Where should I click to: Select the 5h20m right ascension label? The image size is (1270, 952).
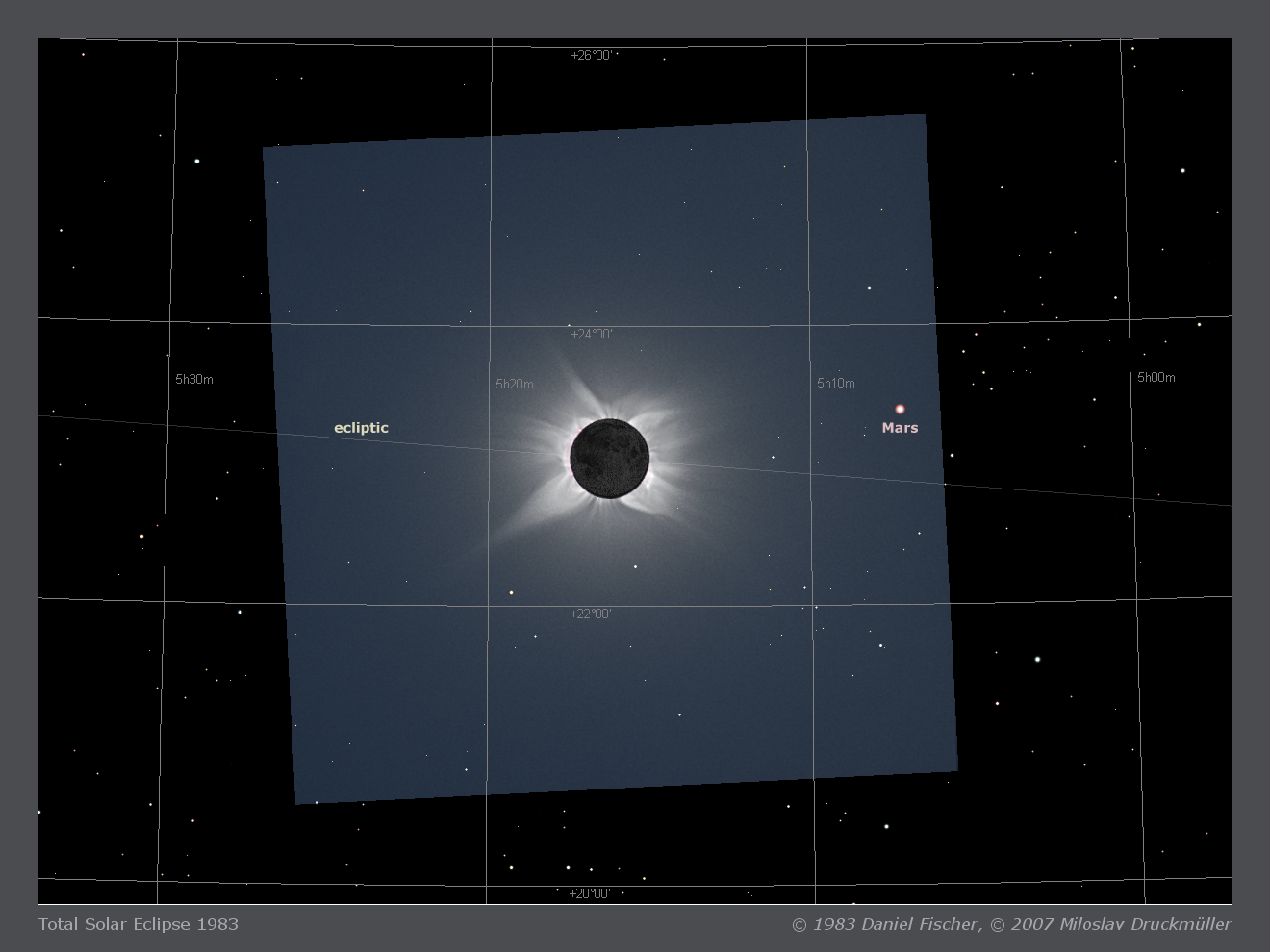[515, 385]
